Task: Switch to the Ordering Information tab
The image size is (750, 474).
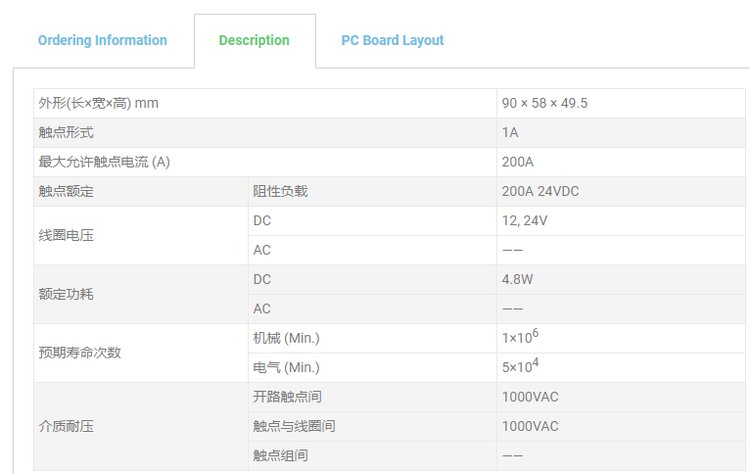Action: tap(102, 41)
